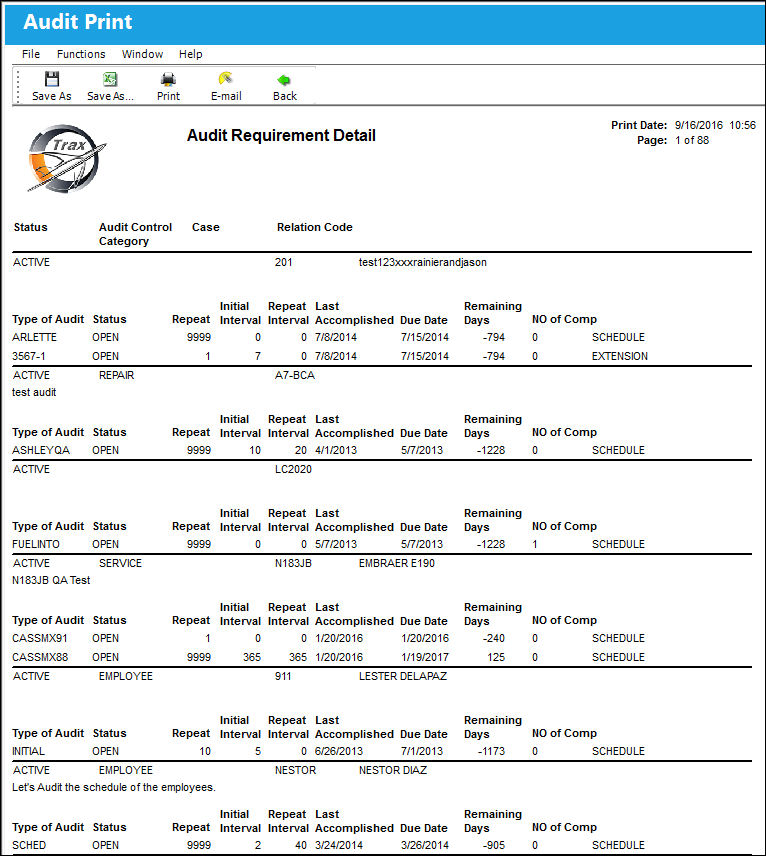This screenshot has height=856, width=766.
Task: Click relation code NESTOR
Action: coord(295,770)
